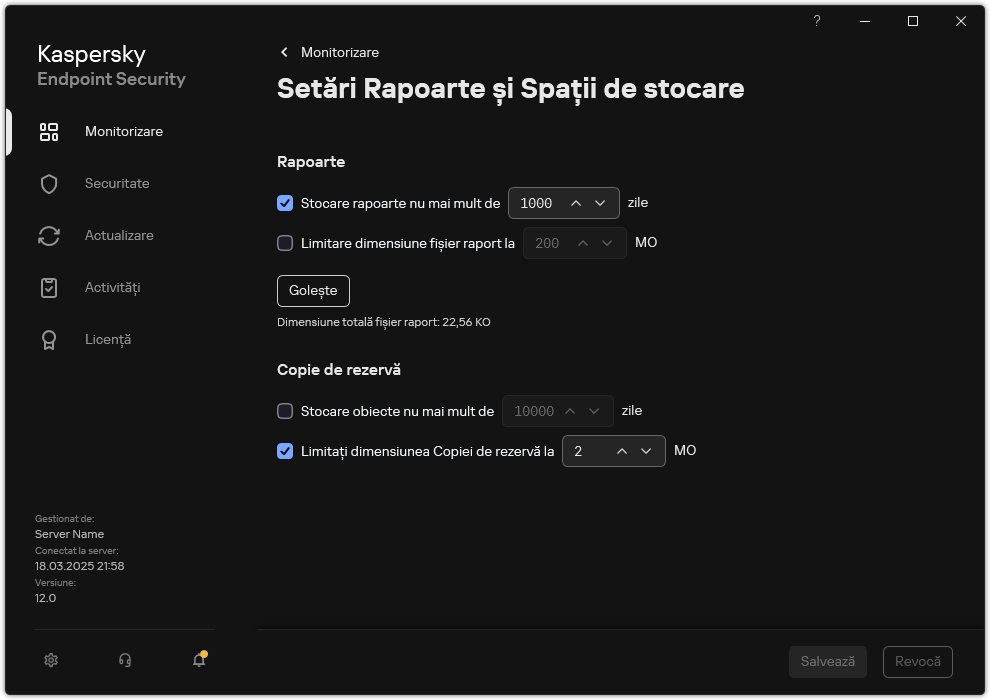Click the back arrow next to Monitorizare
The image size is (990, 700).
tap(283, 52)
